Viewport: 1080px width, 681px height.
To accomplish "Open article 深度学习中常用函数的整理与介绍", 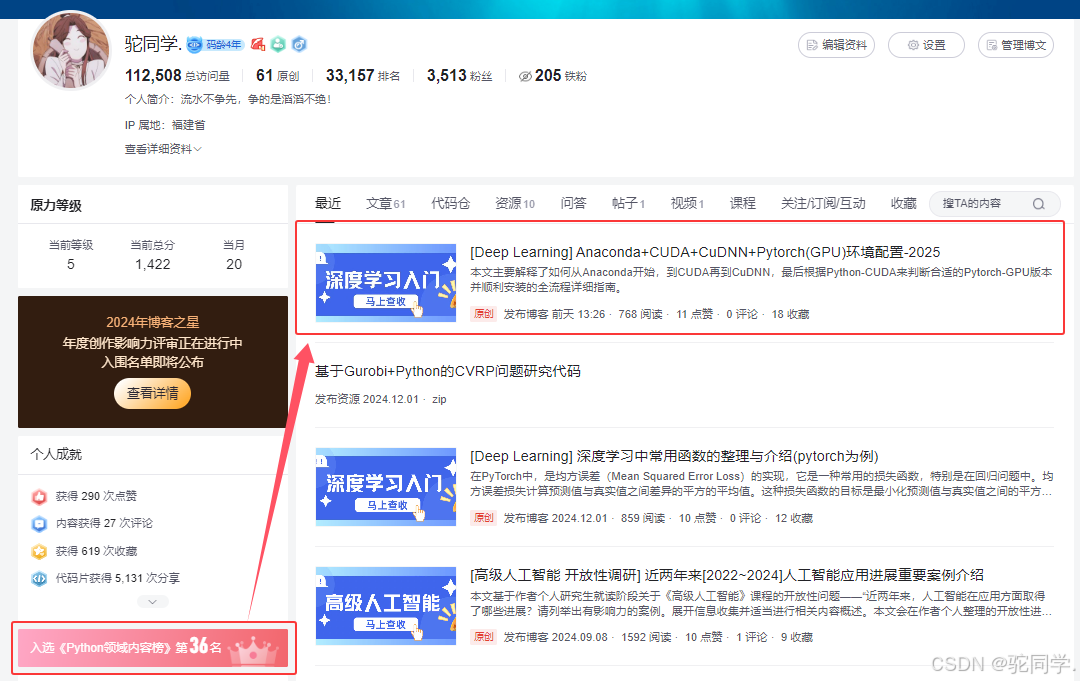I will 674,457.
